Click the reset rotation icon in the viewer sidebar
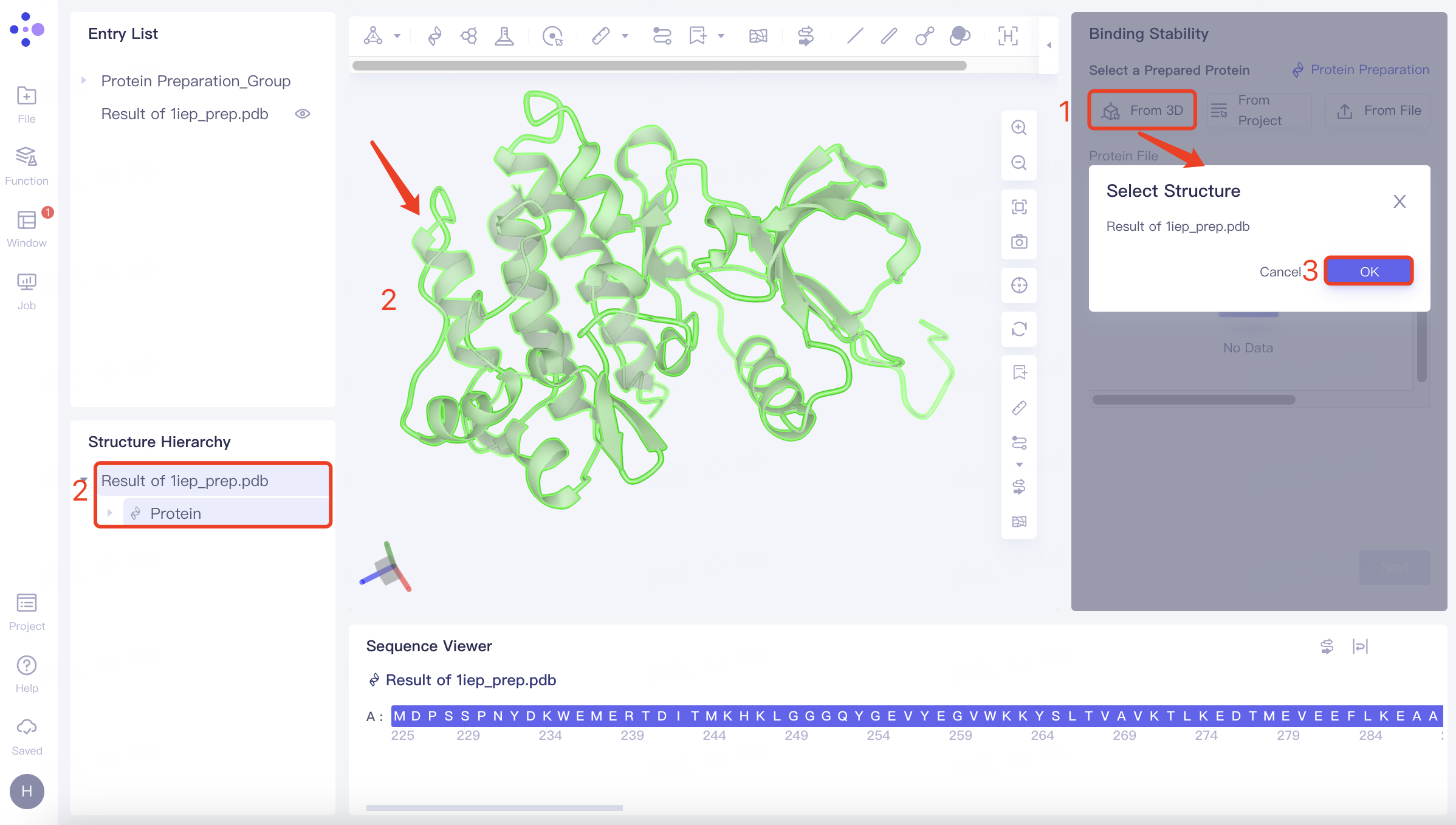 coord(1019,329)
